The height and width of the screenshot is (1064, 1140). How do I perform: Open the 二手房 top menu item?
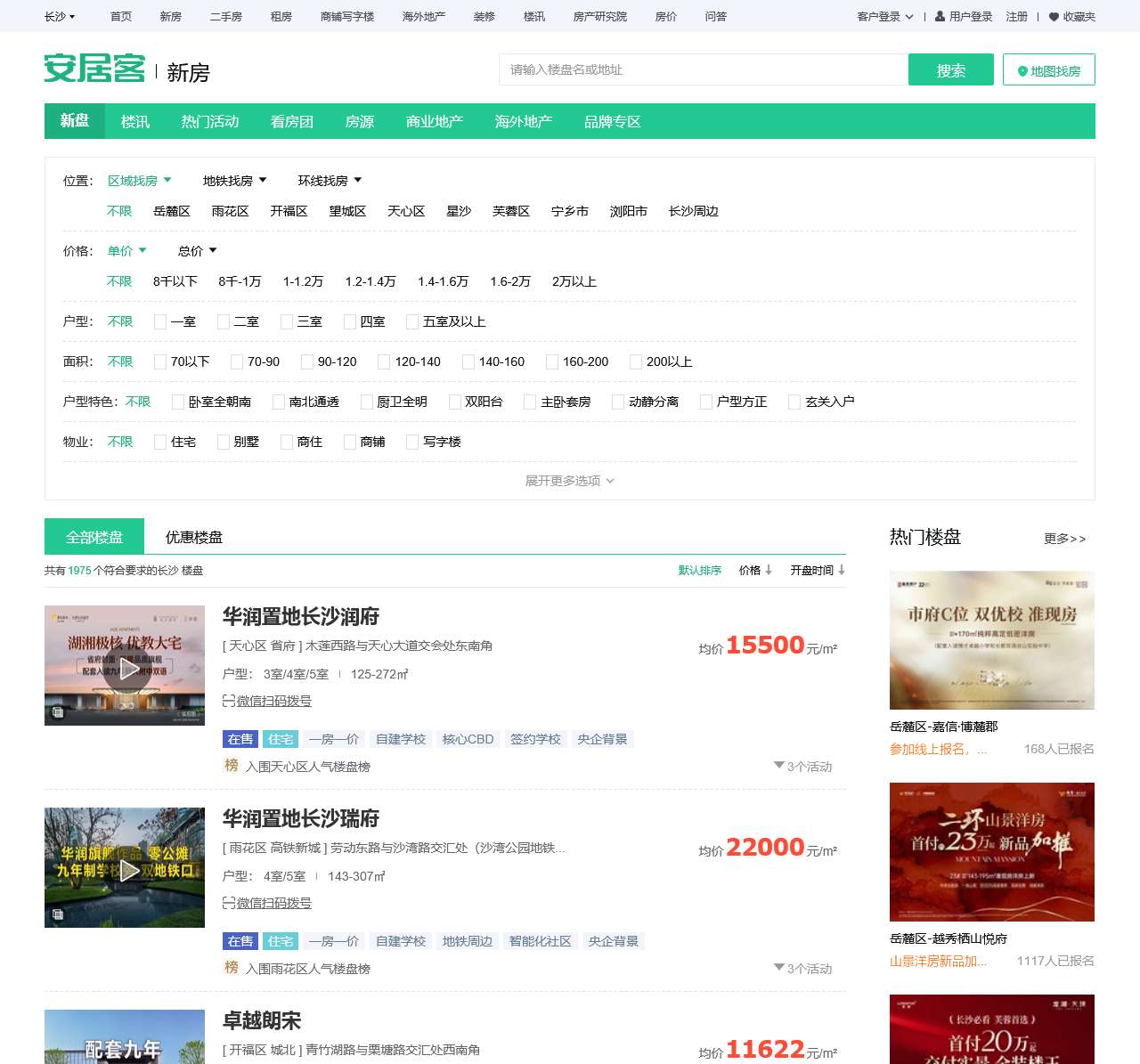[x=226, y=16]
